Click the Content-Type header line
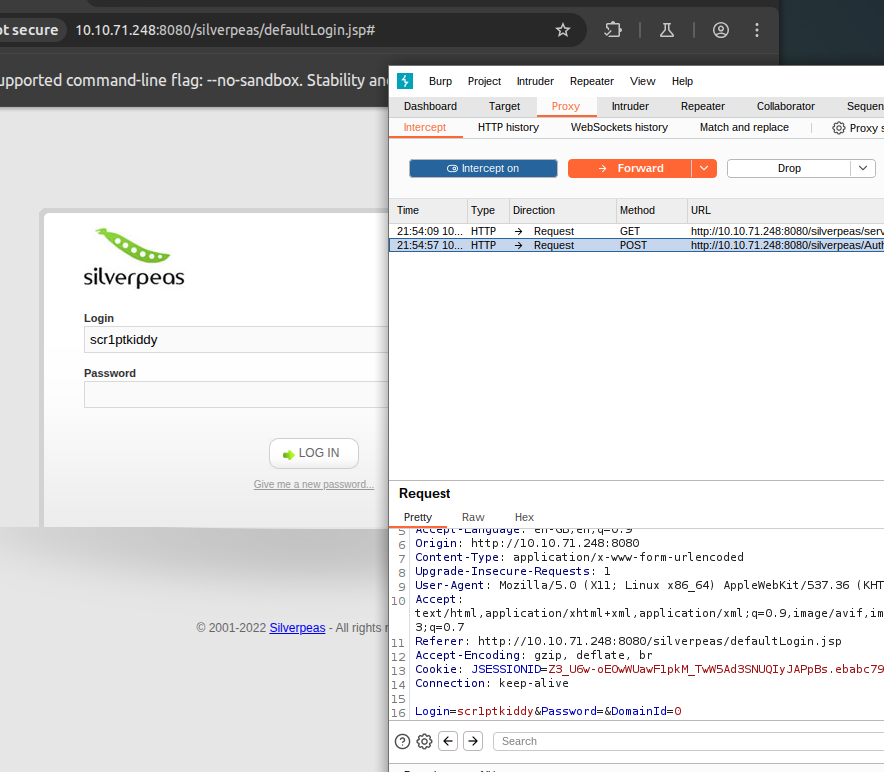Image resolution: width=884 pixels, height=772 pixels. click(x=579, y=557)
